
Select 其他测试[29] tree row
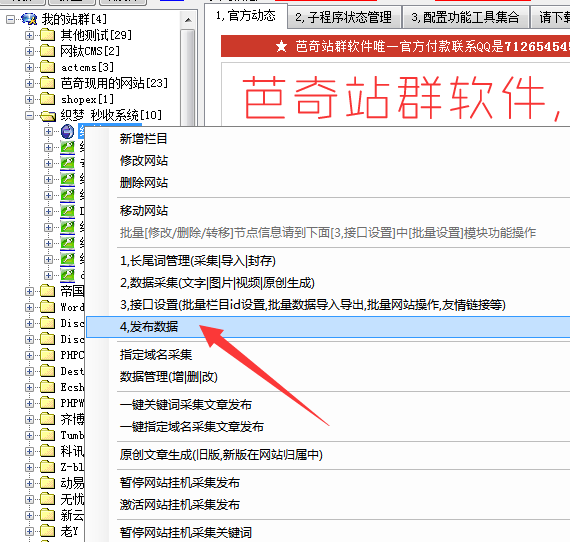pyautogui.click(x=96, y=35)
